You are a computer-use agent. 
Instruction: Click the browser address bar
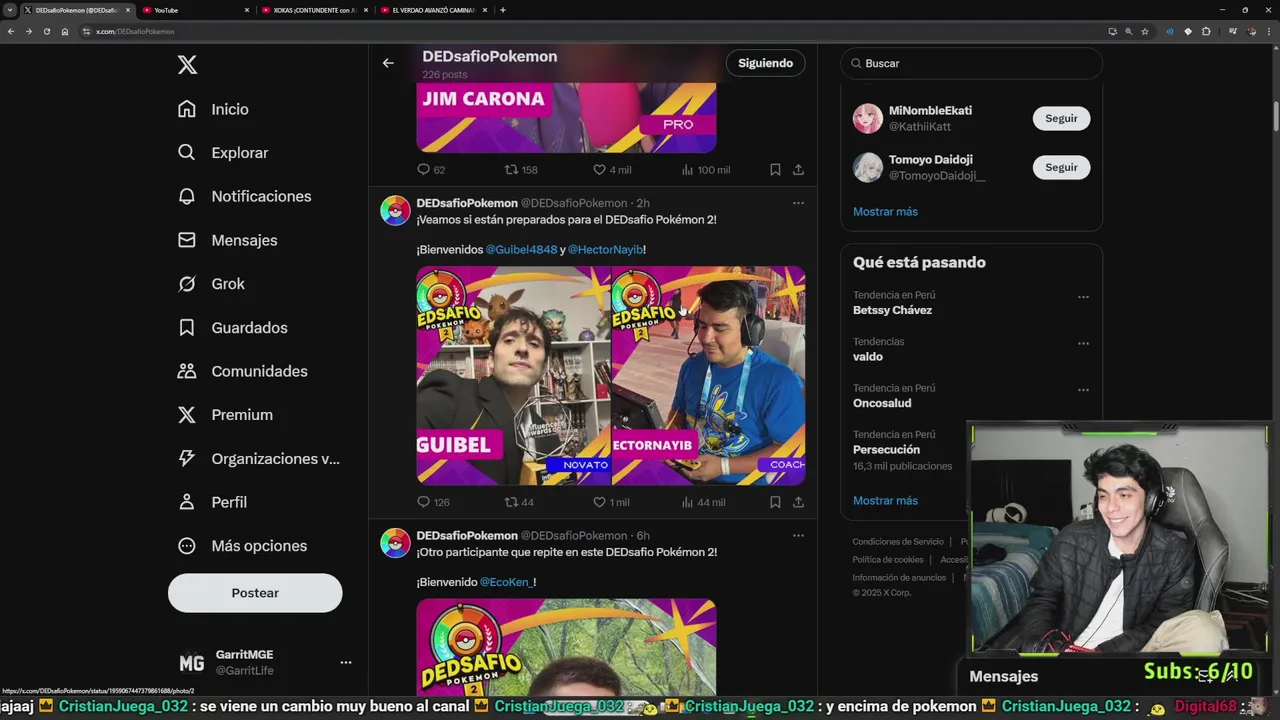point(590,31)
